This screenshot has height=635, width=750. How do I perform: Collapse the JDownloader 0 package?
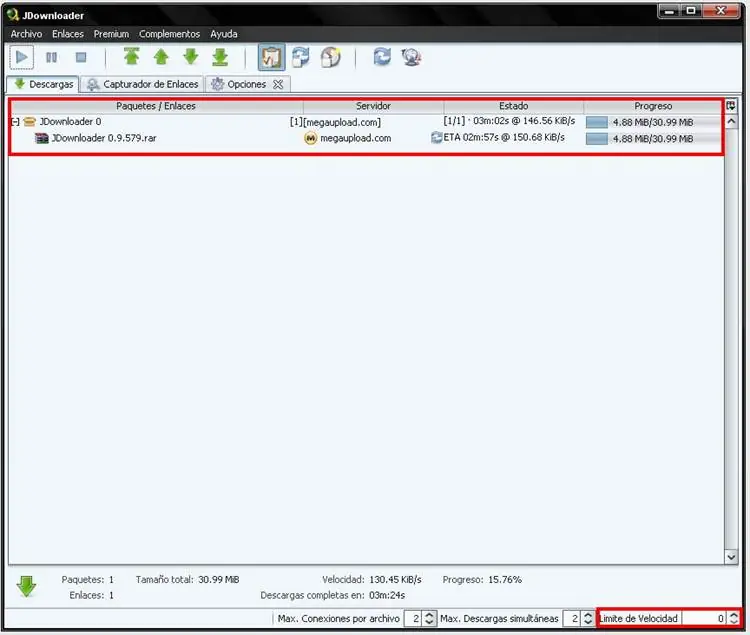click(x=15, y=122)
